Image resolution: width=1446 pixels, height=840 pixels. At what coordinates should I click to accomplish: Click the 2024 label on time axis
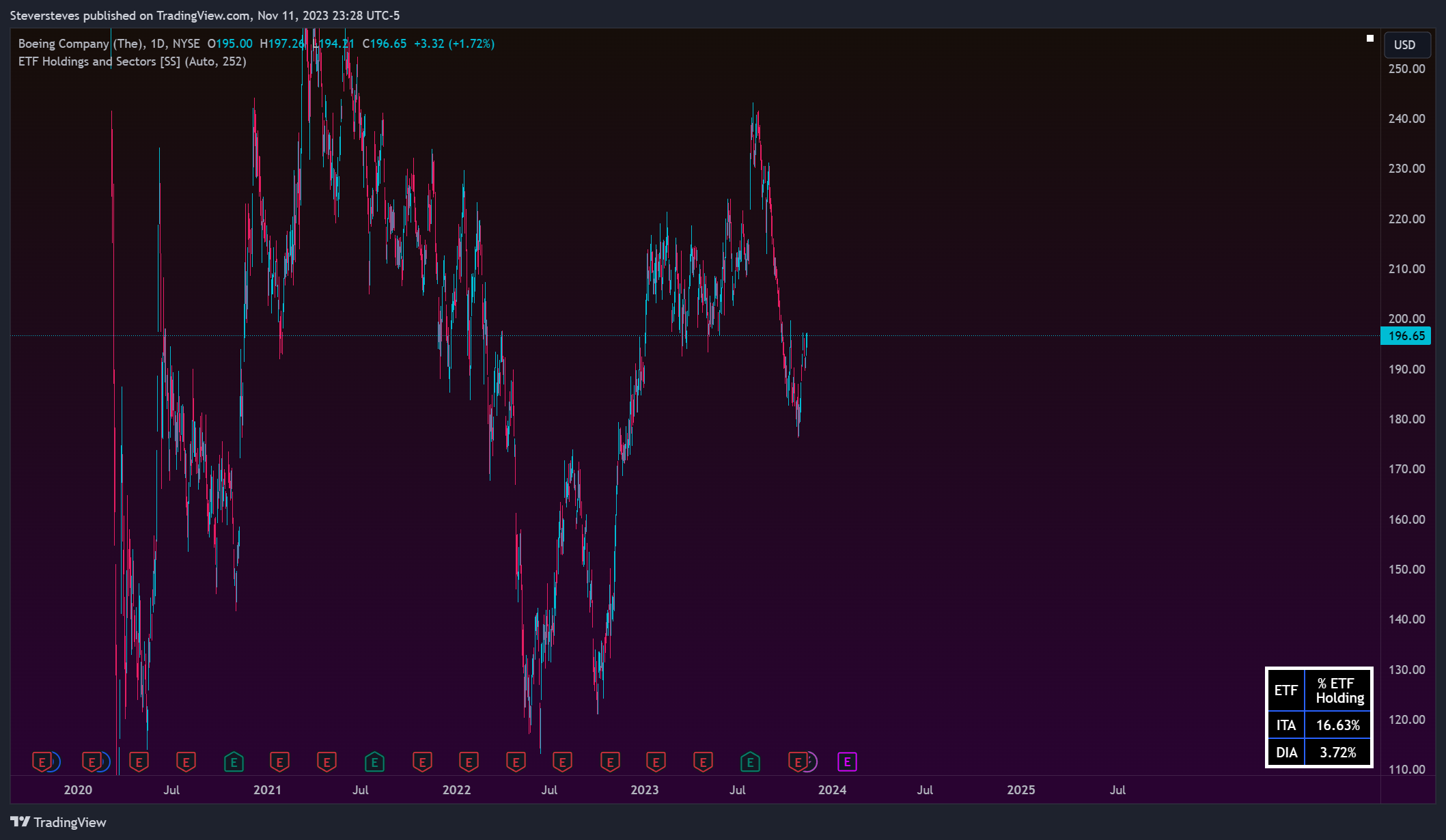point(832,790)
